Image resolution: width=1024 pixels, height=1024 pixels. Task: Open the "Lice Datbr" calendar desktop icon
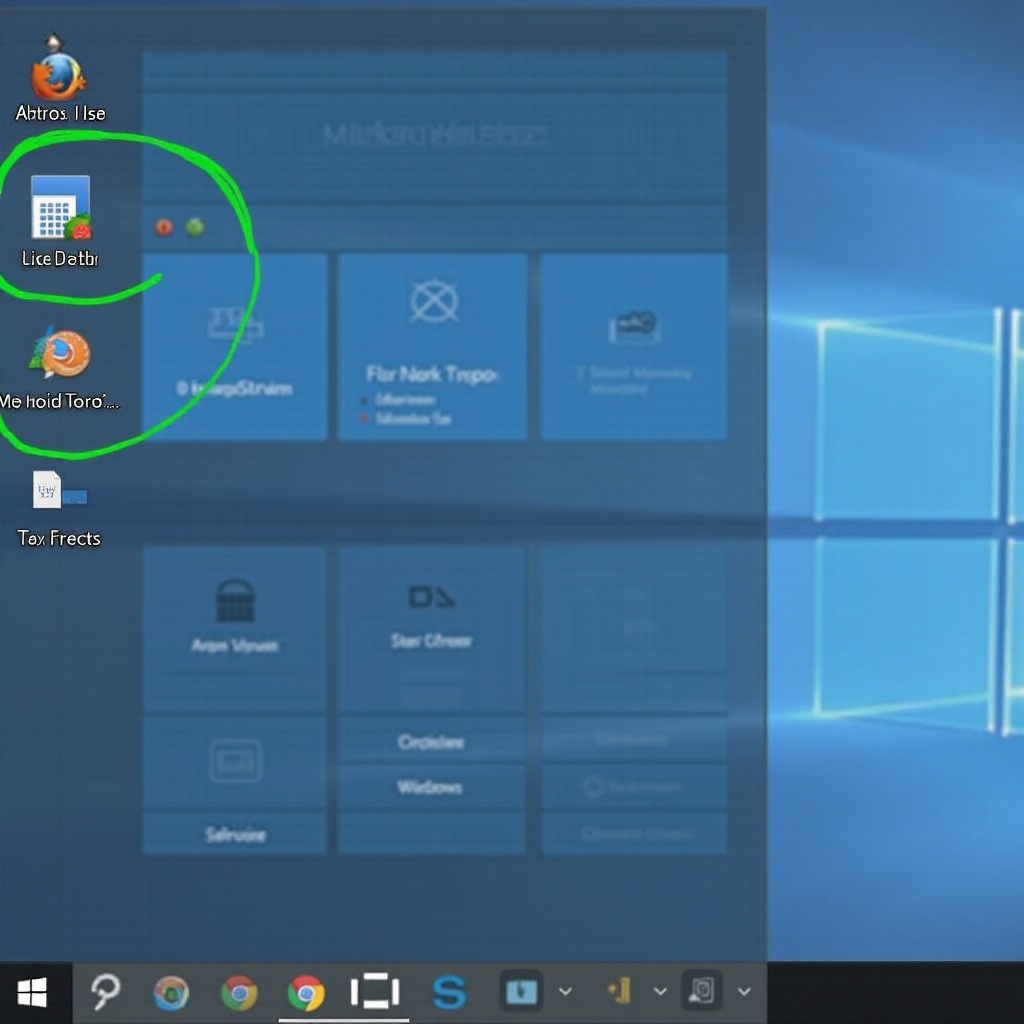coord(60,208)
